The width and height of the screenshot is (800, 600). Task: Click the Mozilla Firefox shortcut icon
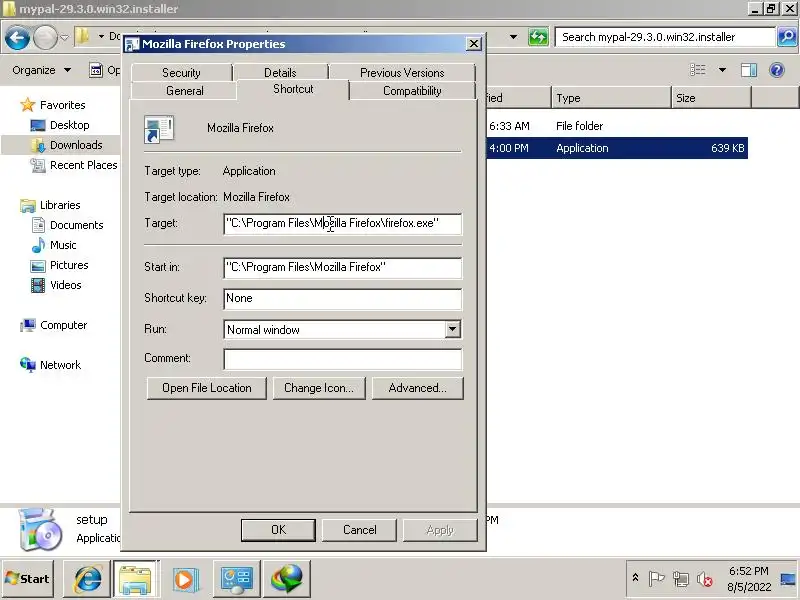[159, 129]
